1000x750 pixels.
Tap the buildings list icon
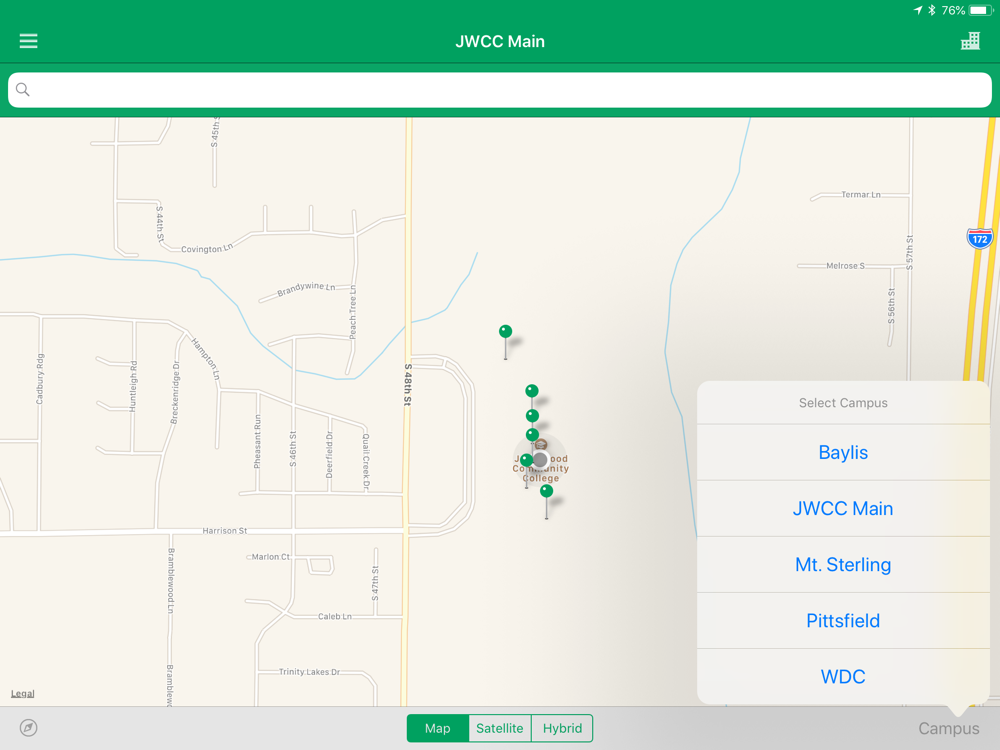pyautogui.click(x=970, y=41)
